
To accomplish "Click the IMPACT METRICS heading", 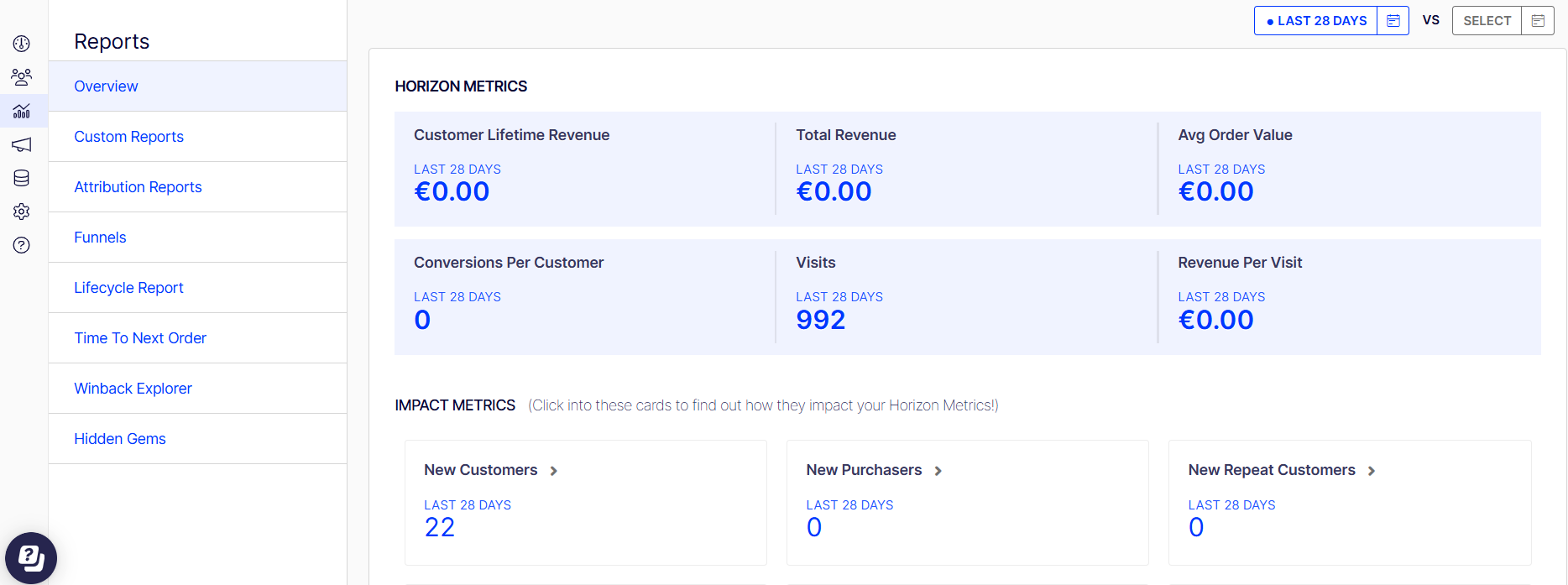I will [455, 405].
